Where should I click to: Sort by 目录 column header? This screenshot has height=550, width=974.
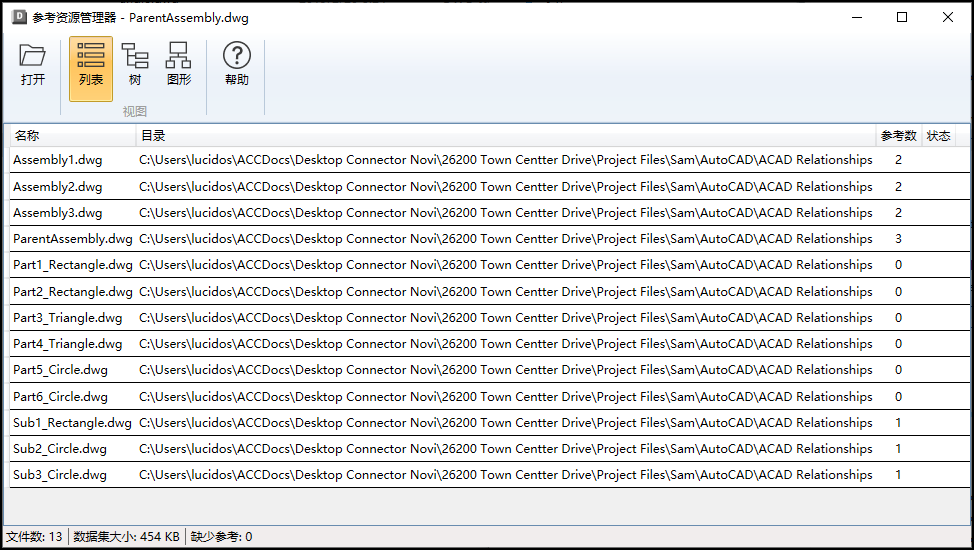tap(506, 135)
